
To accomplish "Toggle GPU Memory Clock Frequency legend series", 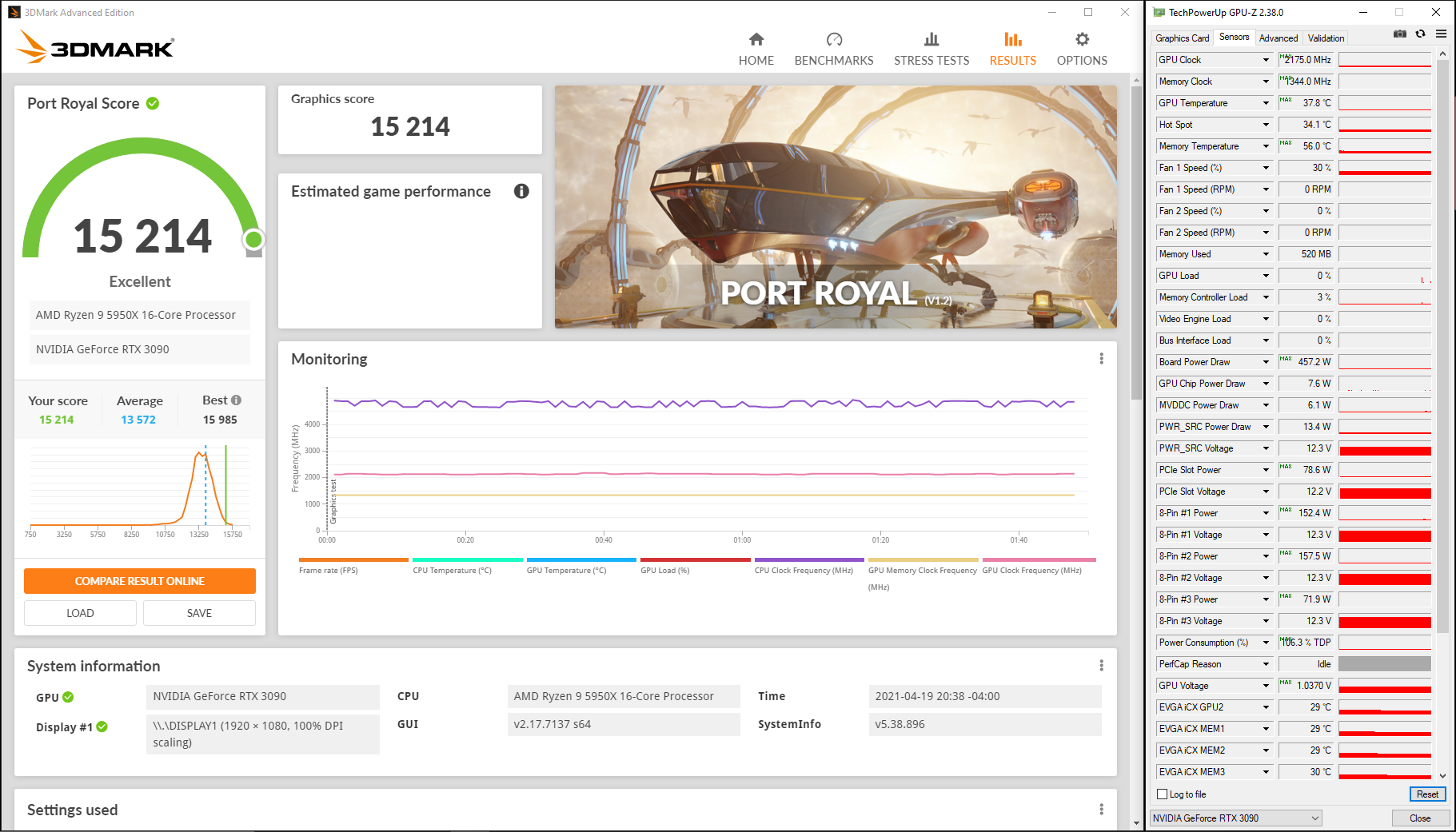I will 923,574.
